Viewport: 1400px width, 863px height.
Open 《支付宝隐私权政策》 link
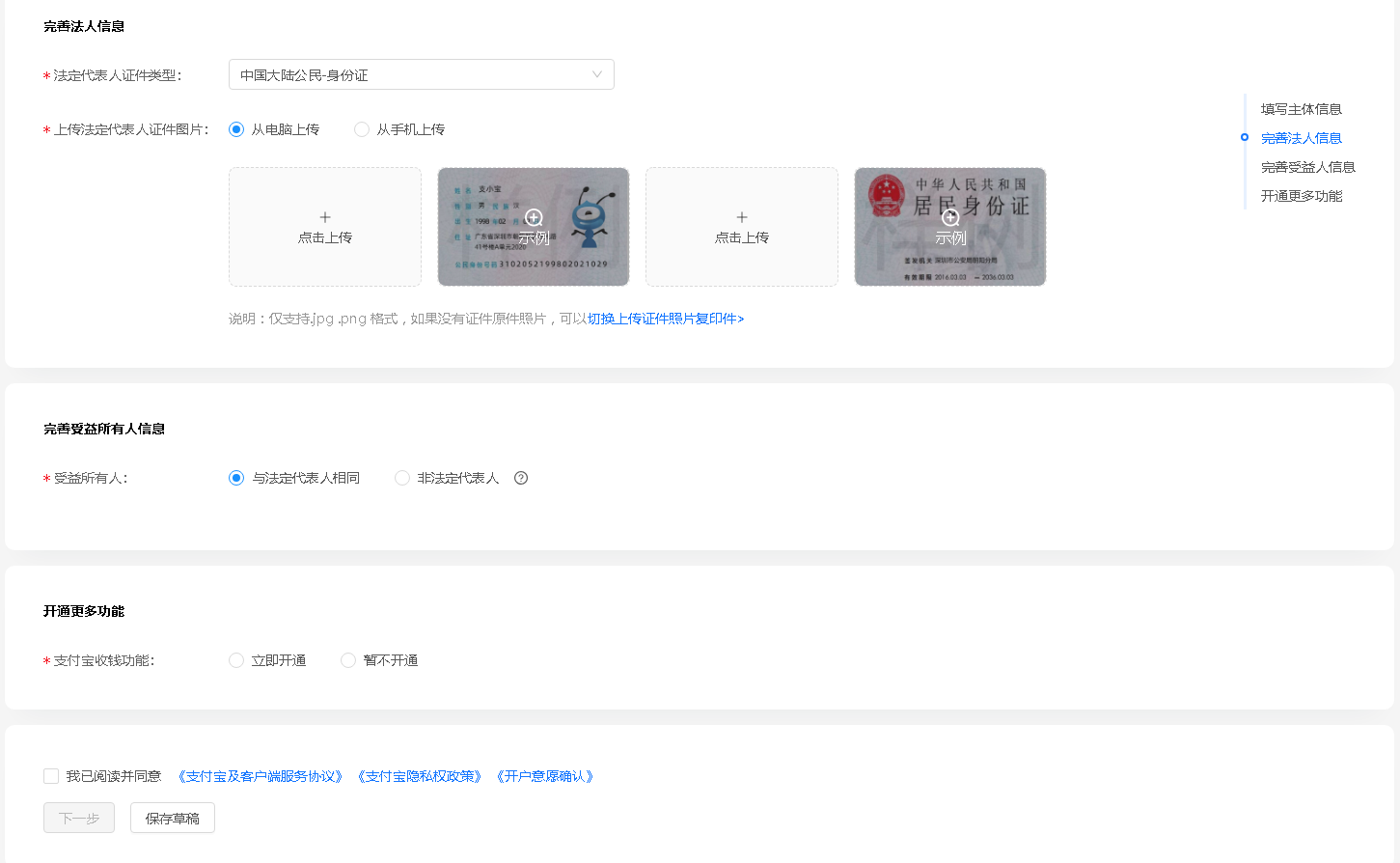420,776
